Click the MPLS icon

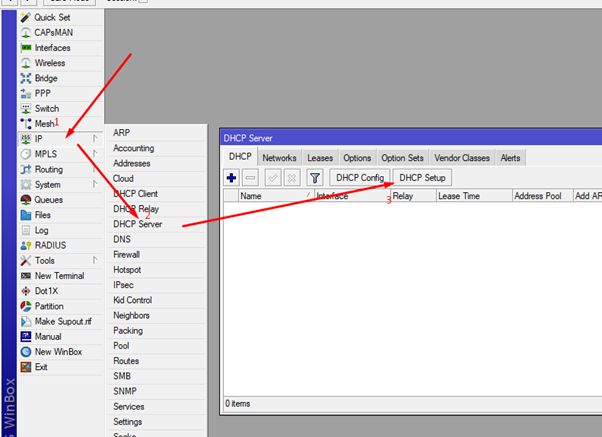click(x=26, y=154)
